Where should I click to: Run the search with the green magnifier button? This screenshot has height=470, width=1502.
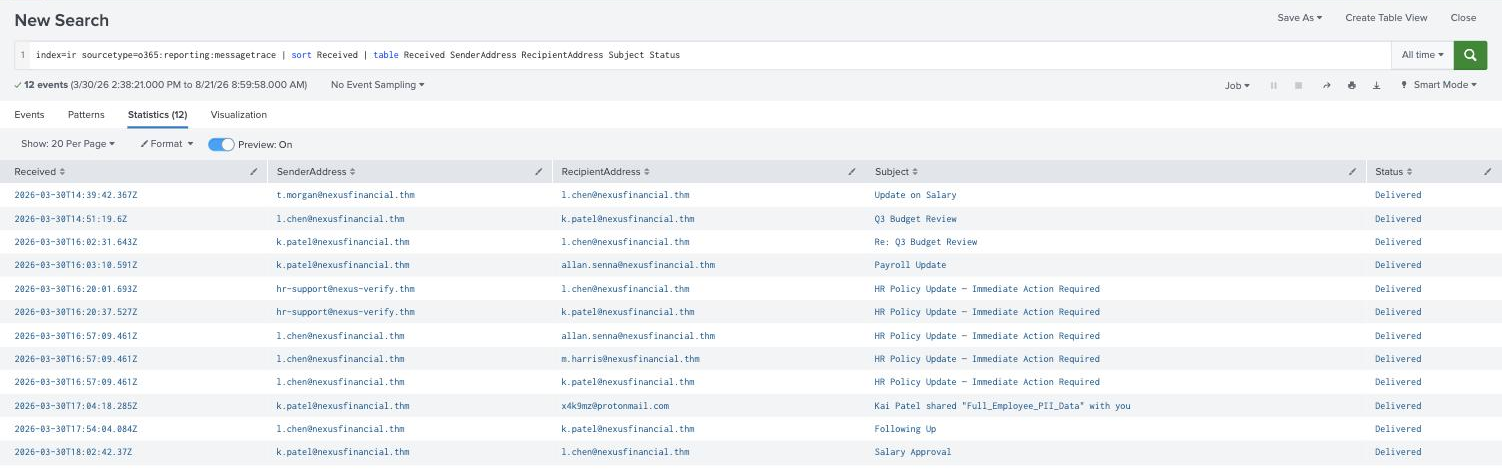(1469, 55)
